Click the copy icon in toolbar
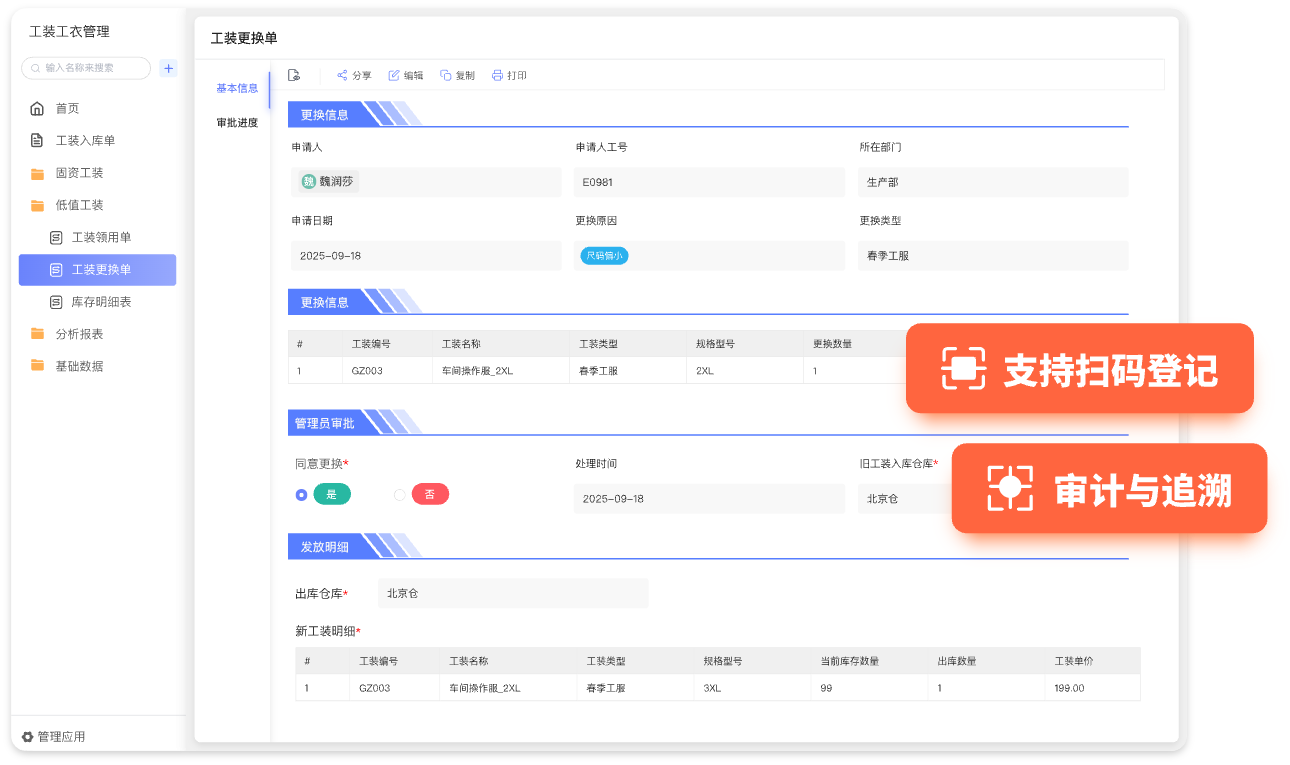1290x765 pixels. 446,75
